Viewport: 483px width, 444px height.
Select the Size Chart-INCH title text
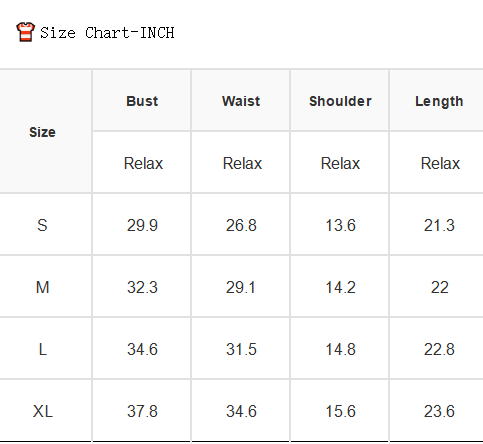(x=107, y=33)
